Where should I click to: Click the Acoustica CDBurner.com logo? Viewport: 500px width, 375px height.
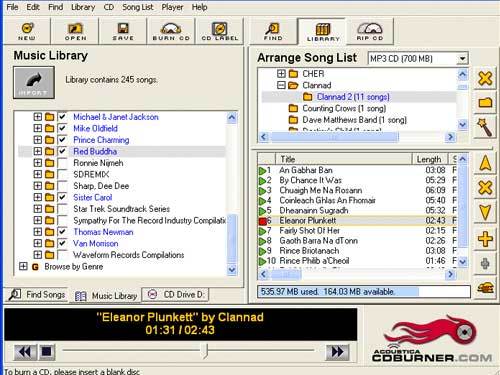point(431,339)
